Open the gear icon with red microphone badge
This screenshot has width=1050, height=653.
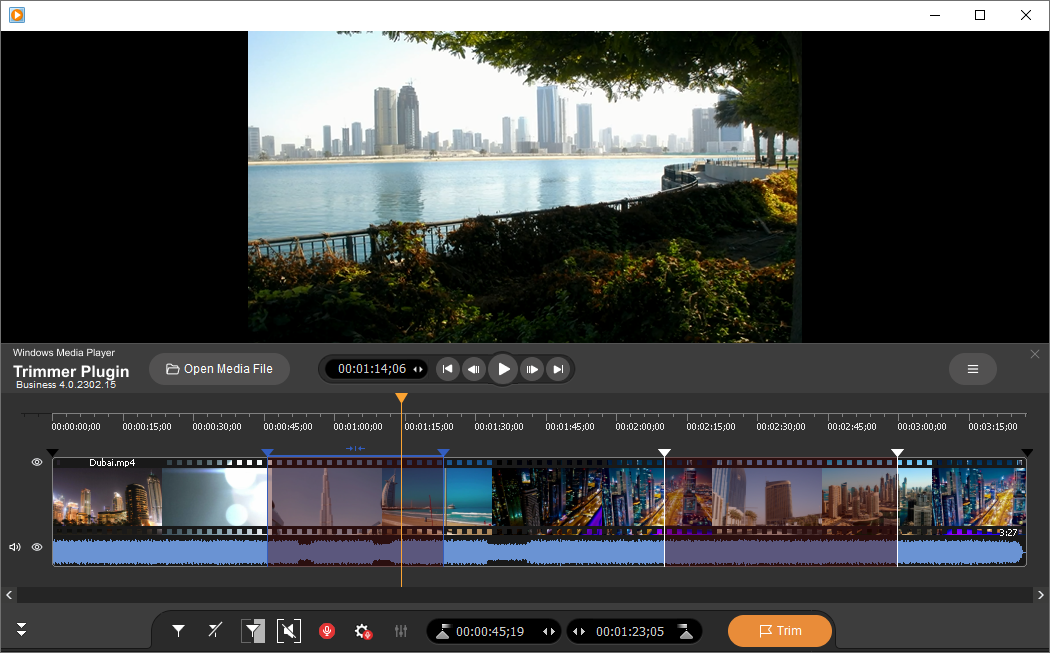pyautogui.click(x=363, y=631)
